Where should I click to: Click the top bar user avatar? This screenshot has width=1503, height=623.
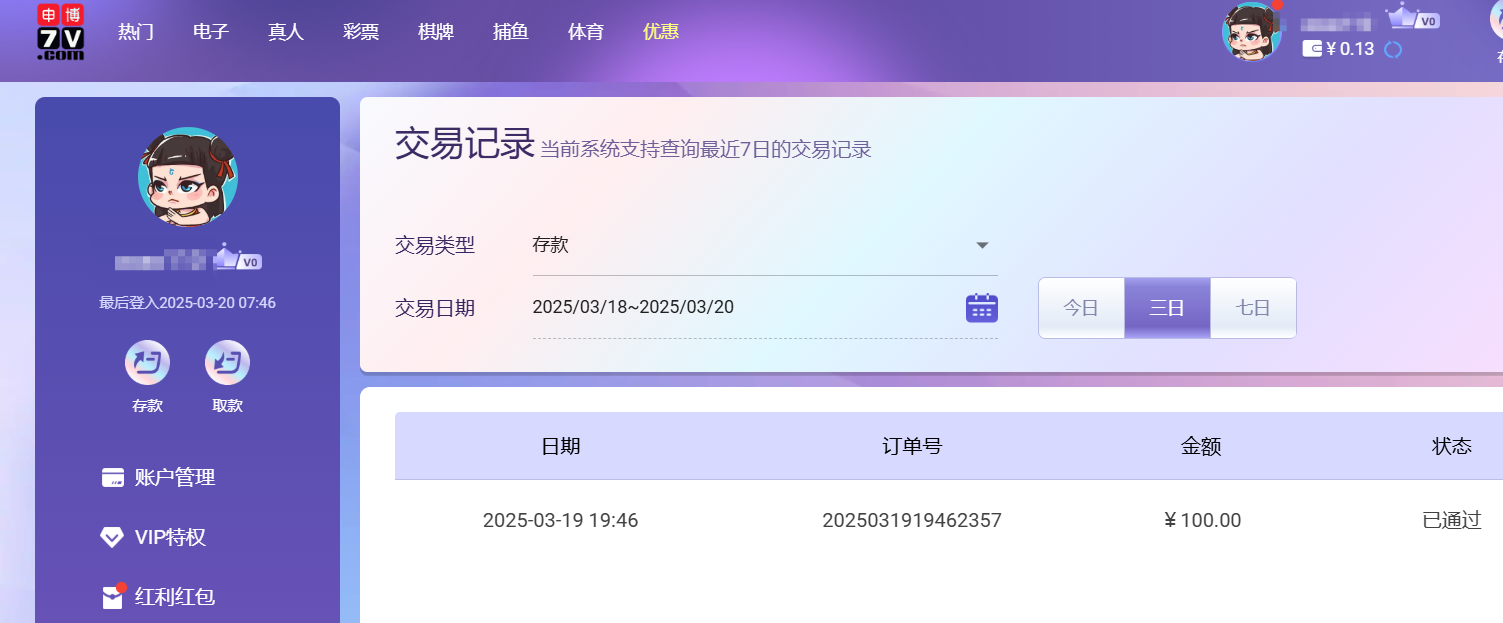[x=1251, y=32]
